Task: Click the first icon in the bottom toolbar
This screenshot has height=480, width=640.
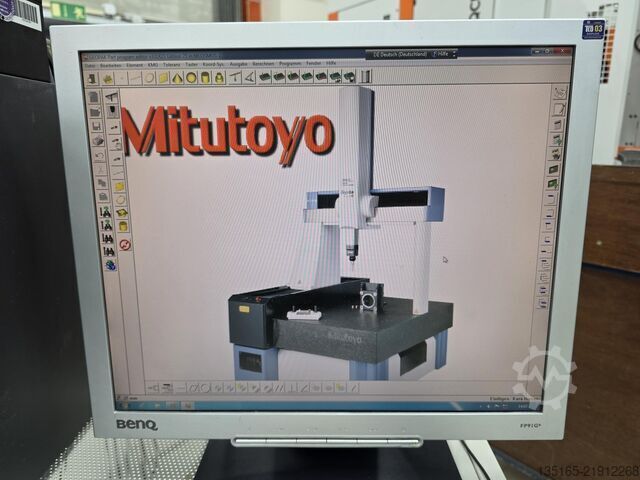Action: pyautogui.click(x=152, y=387)
